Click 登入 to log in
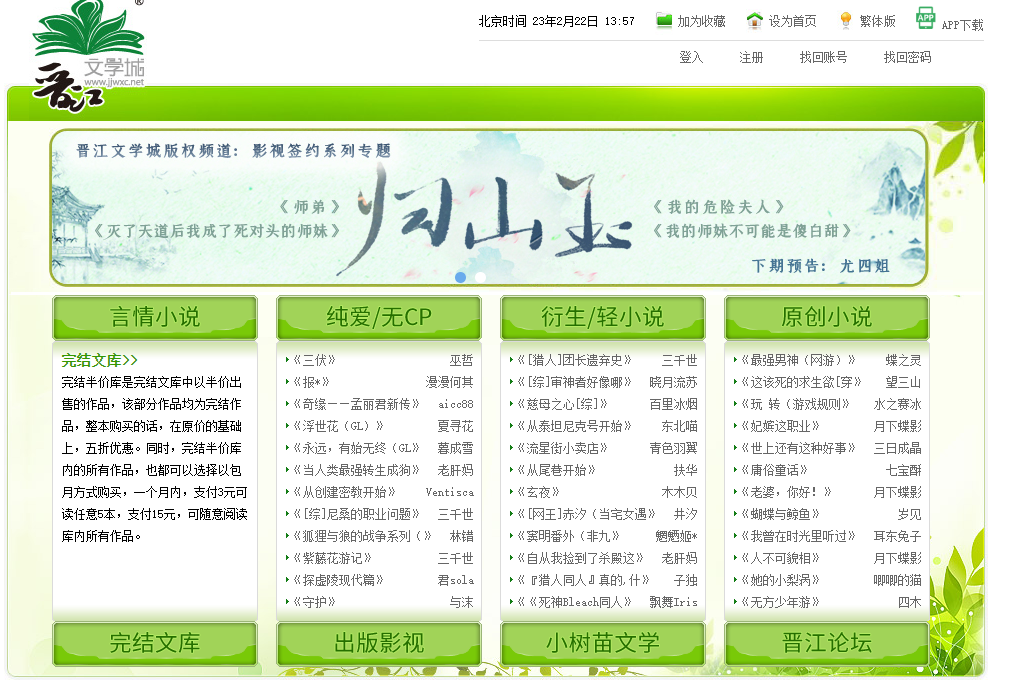Screen dimensions: 1014x683 [691, 58]
